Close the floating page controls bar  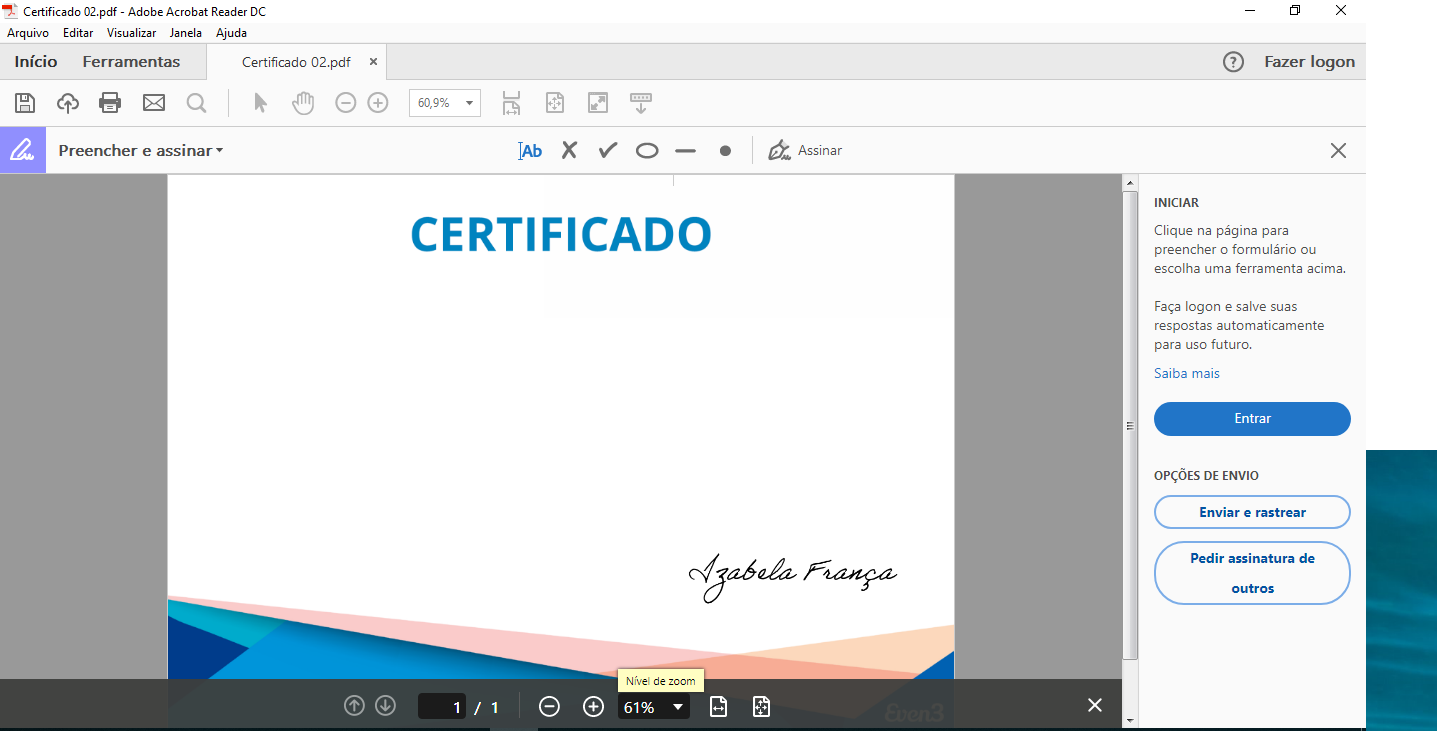[x=1095, y=706]
